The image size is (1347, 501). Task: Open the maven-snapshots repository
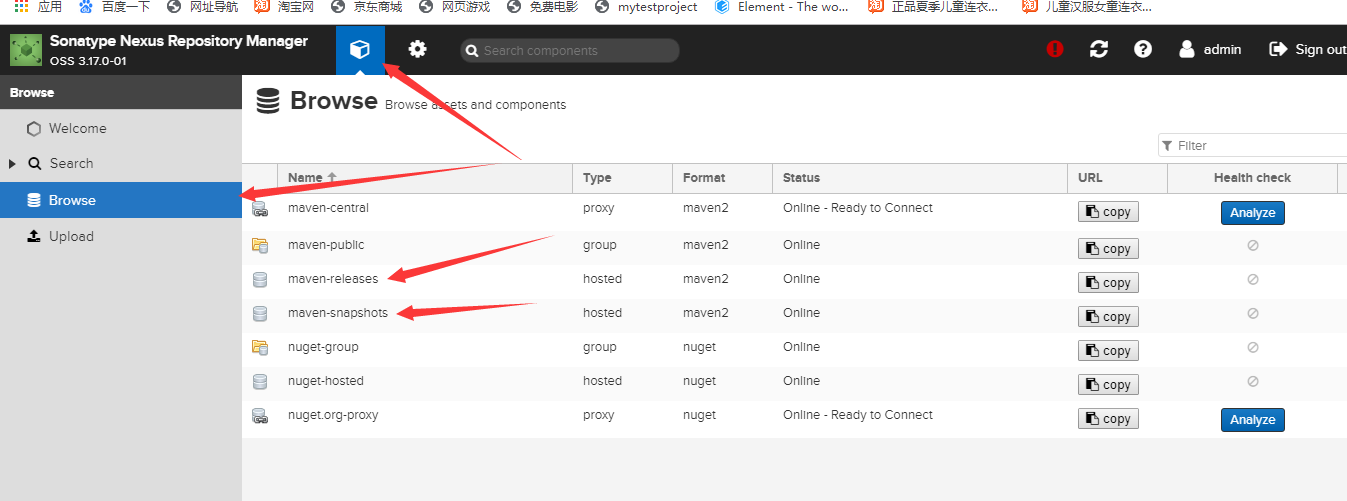click(338, 313)
